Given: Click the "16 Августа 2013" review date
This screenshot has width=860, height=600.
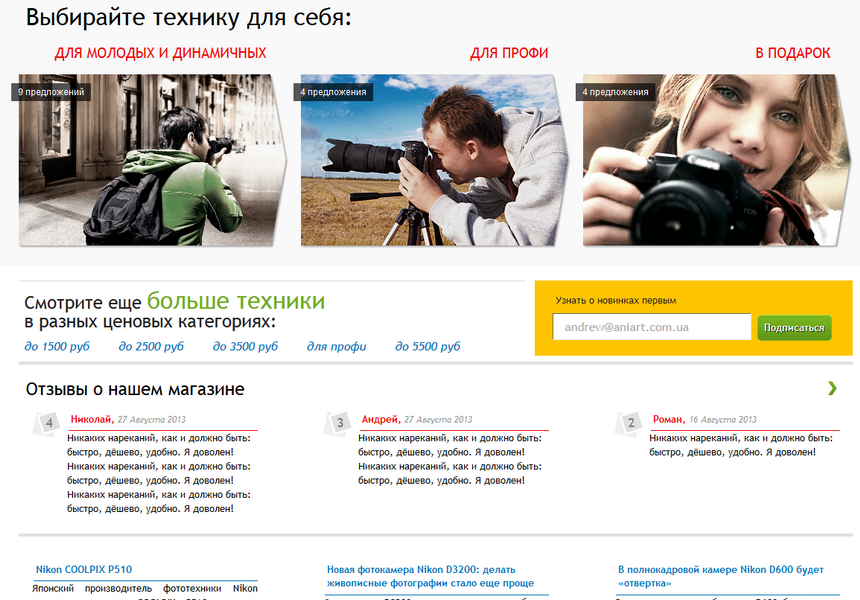Looking at the screenshot, I should click(723, 420).
